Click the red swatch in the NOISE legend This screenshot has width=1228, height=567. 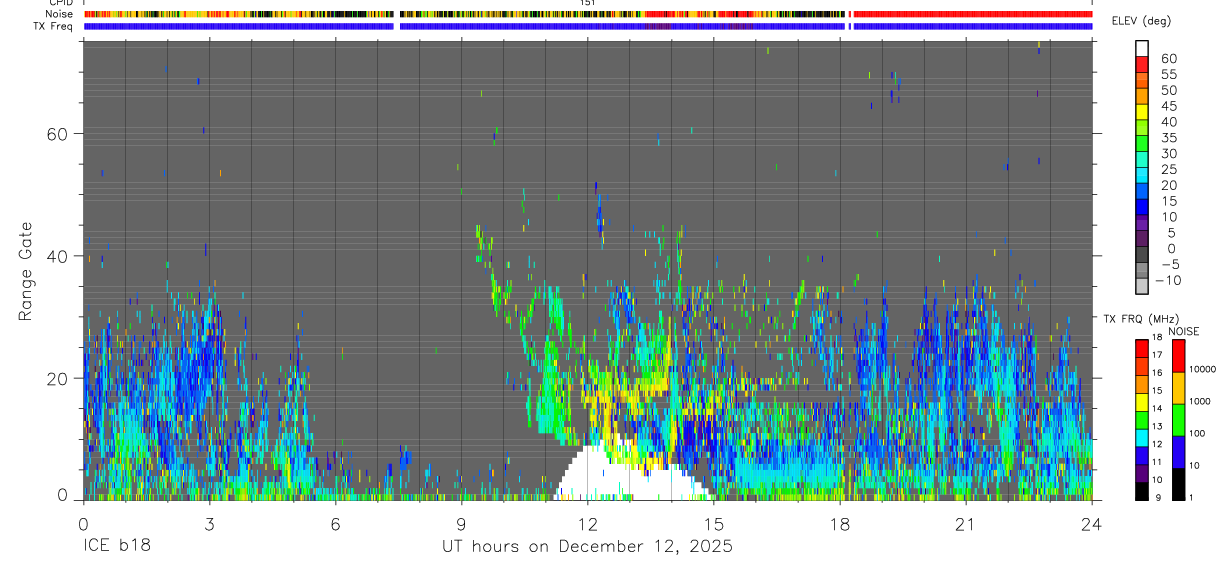point(1178,356)
